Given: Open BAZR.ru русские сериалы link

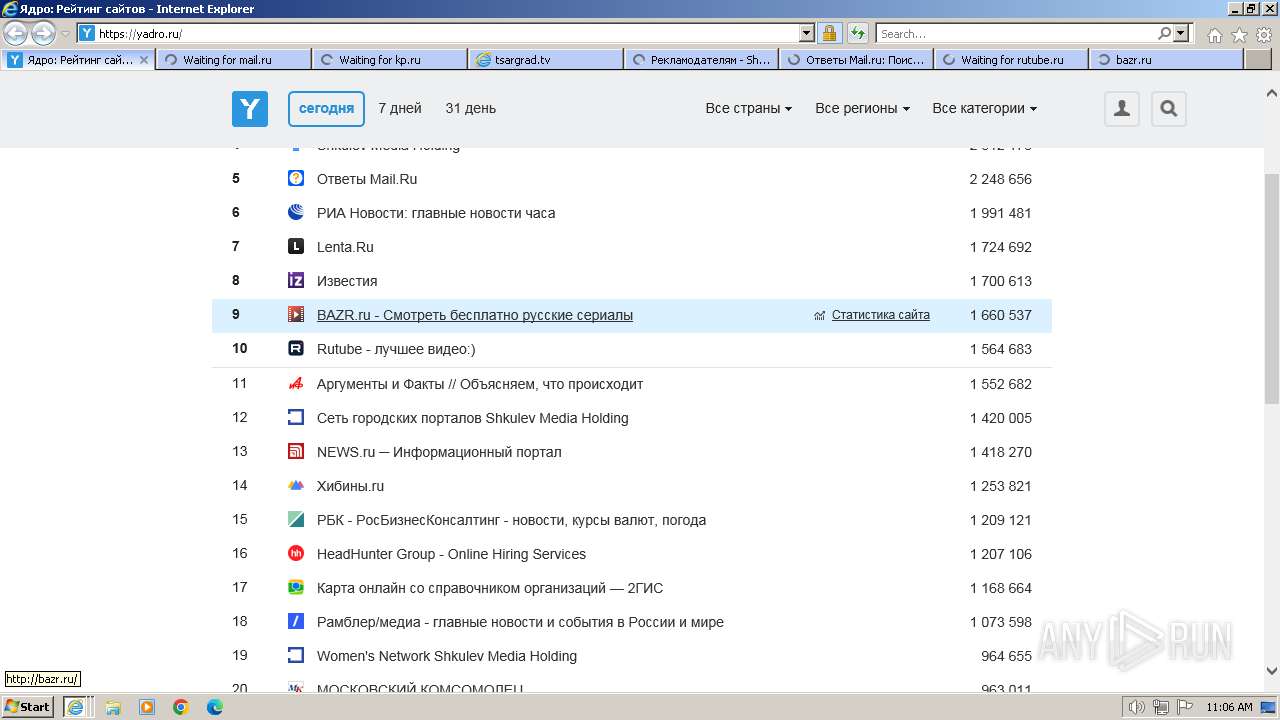Looking at the screenshot, I should pyautogui.click(x=475, y=315).
